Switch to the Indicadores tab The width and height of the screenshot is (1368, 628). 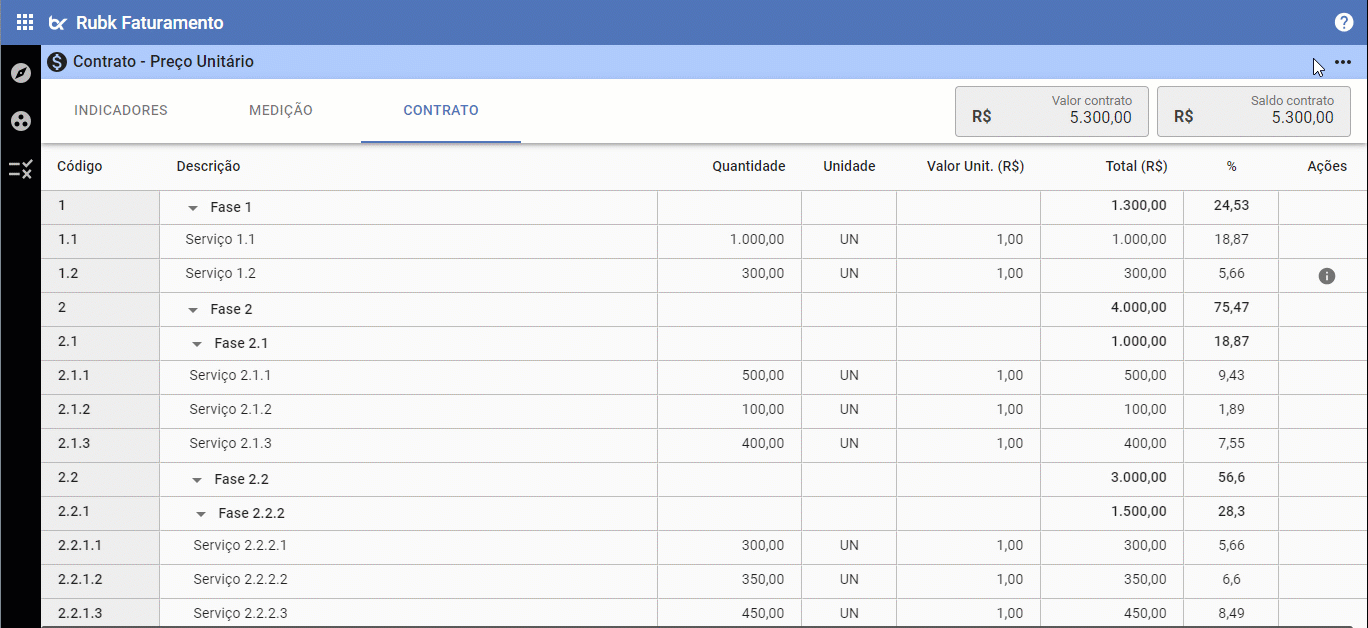(121, 110)
